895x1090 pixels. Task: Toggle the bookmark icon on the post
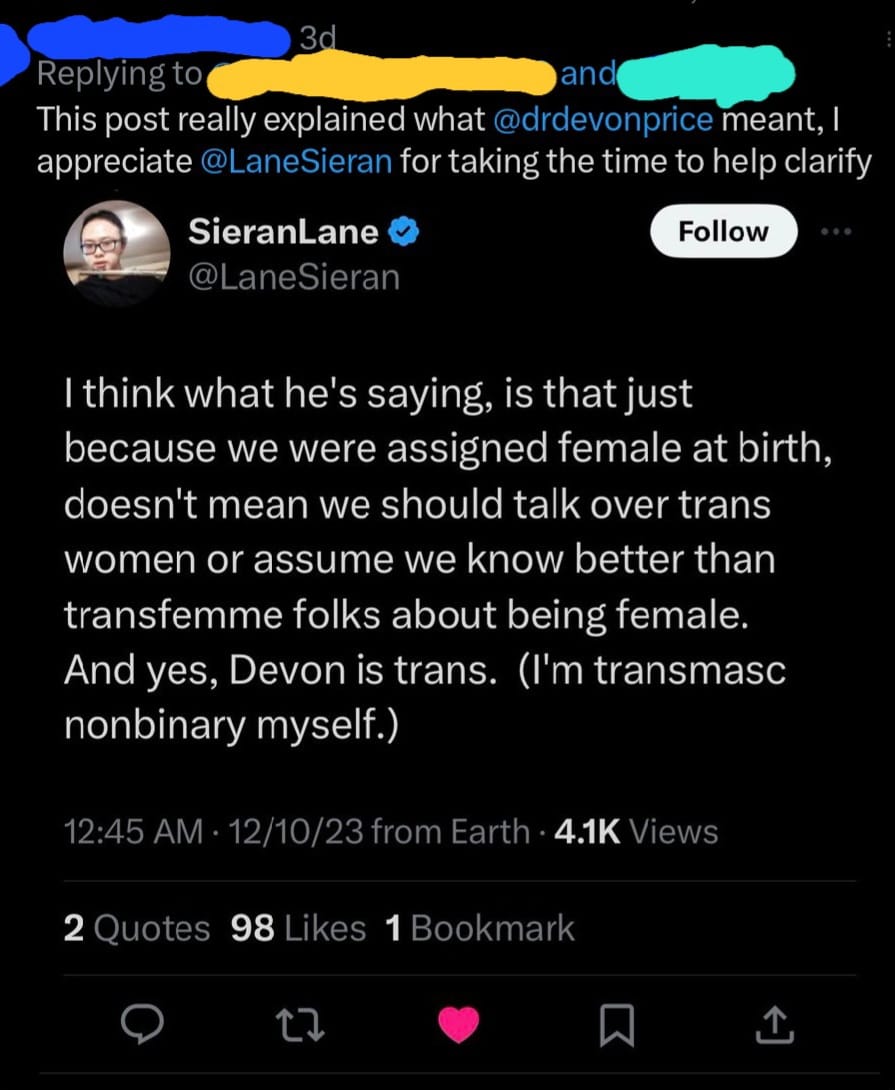coord(618,1023)
